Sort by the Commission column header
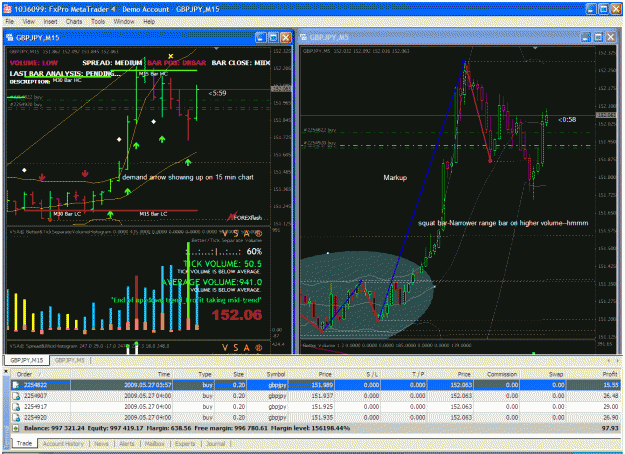This screenshot has width=625, height=454. pos(495,374)
